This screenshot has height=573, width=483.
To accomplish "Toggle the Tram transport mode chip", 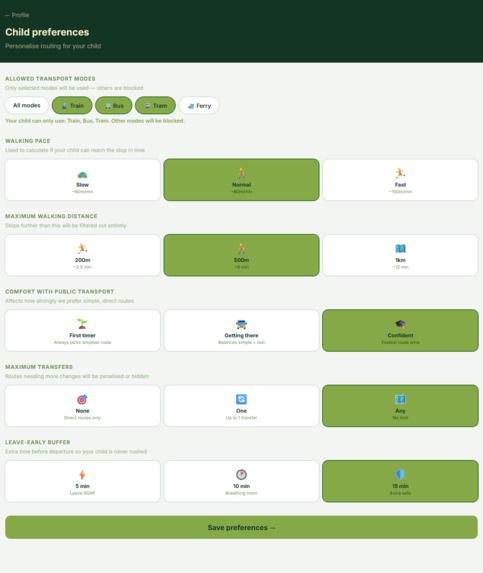I will click(155, 105).
